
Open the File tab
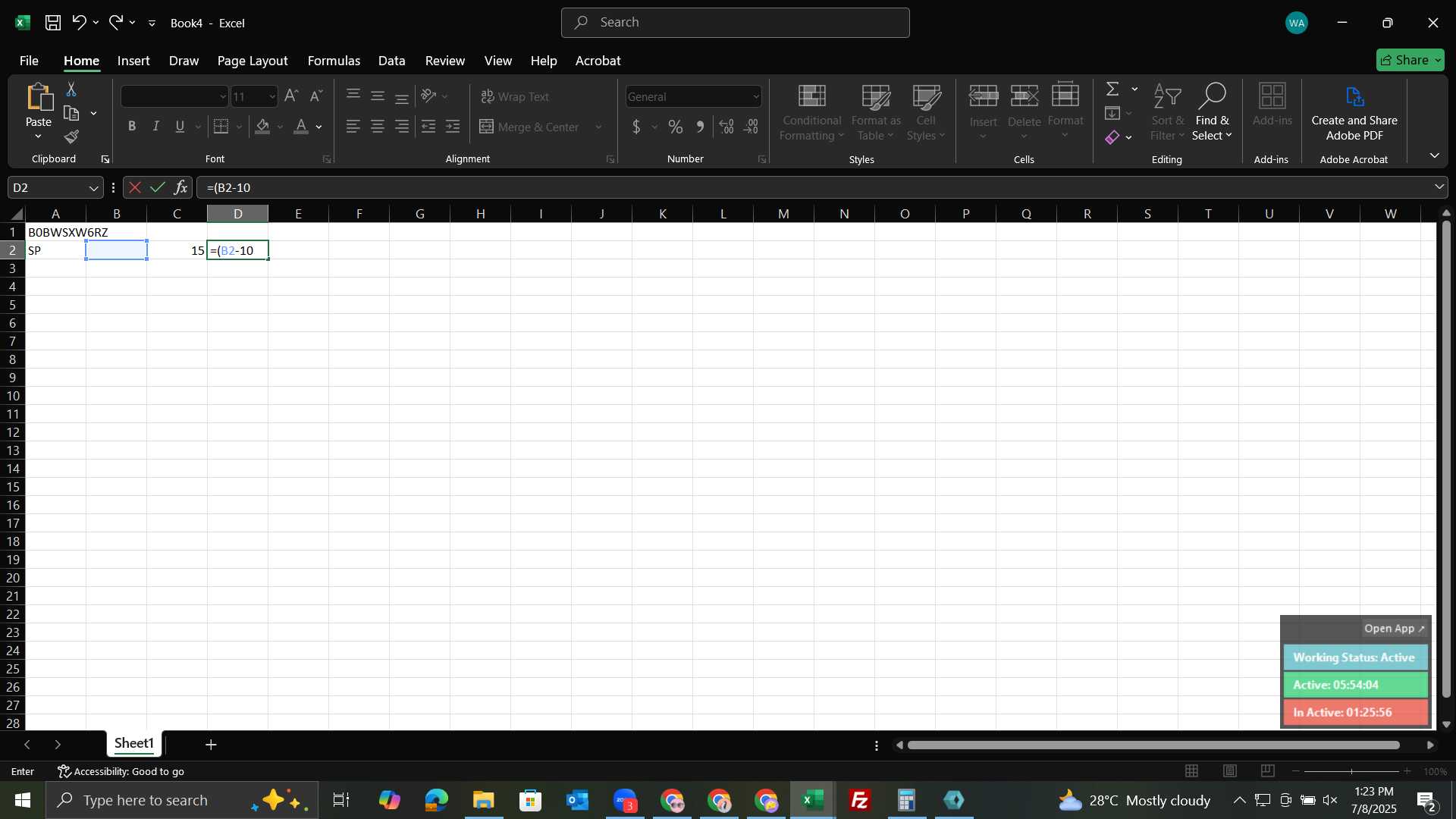click(29, 61)
